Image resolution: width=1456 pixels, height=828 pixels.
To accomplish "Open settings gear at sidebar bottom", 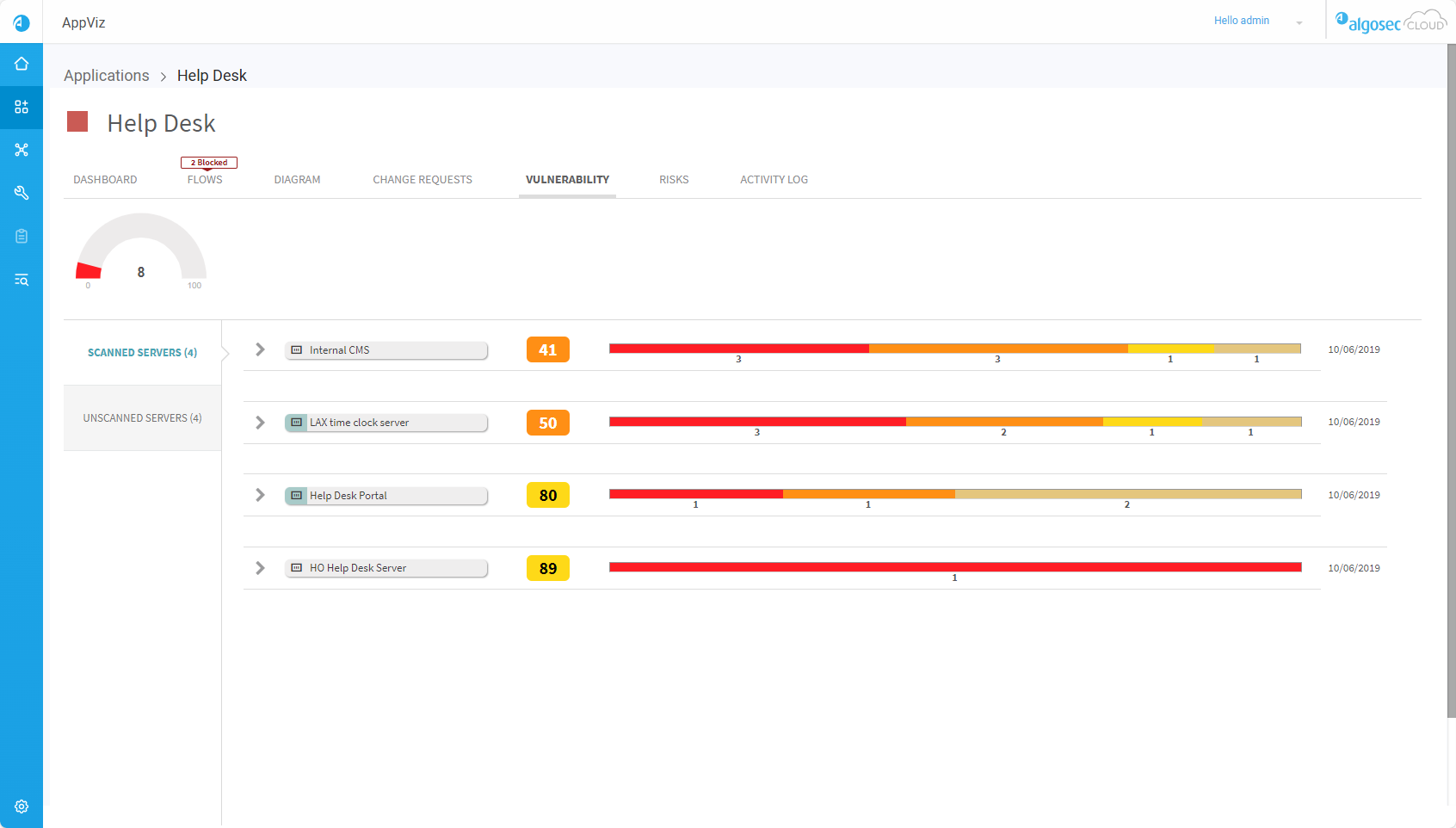I will tap(22, 806).
